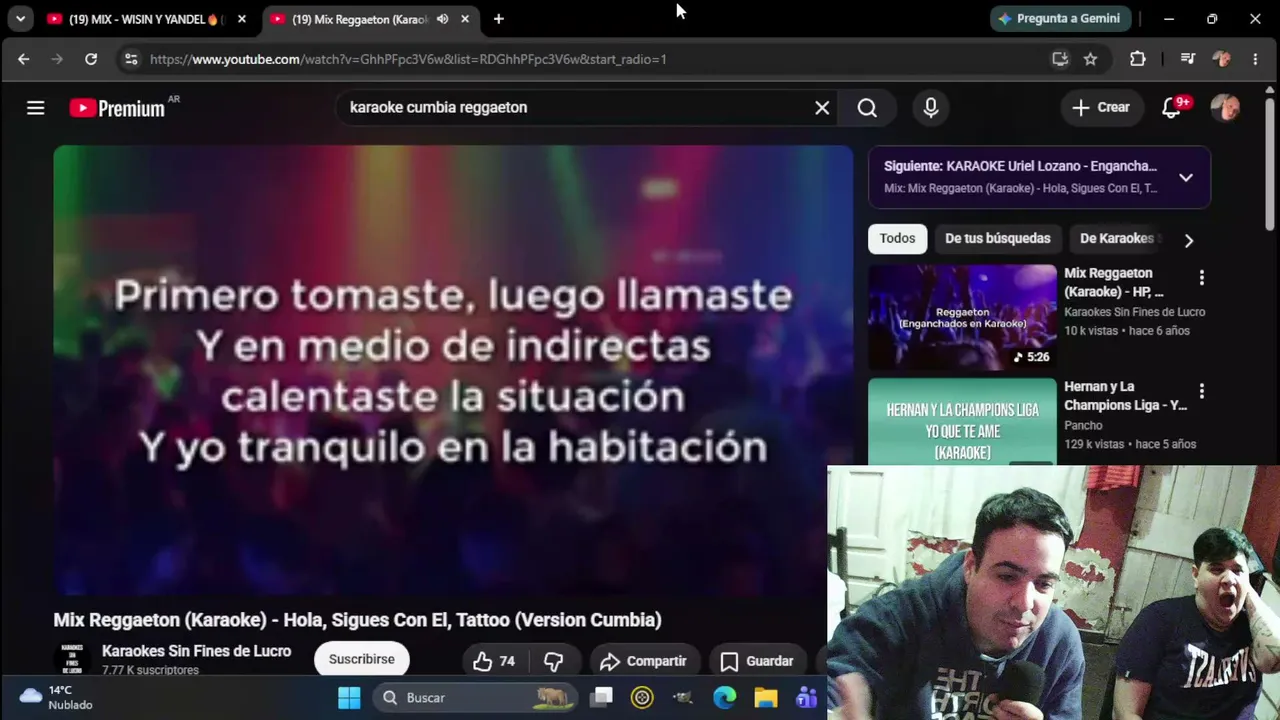Select the De tus búsquedas chip
Image resolution: width=1280 pixels, height=720 pixels.
coord(998,239)
